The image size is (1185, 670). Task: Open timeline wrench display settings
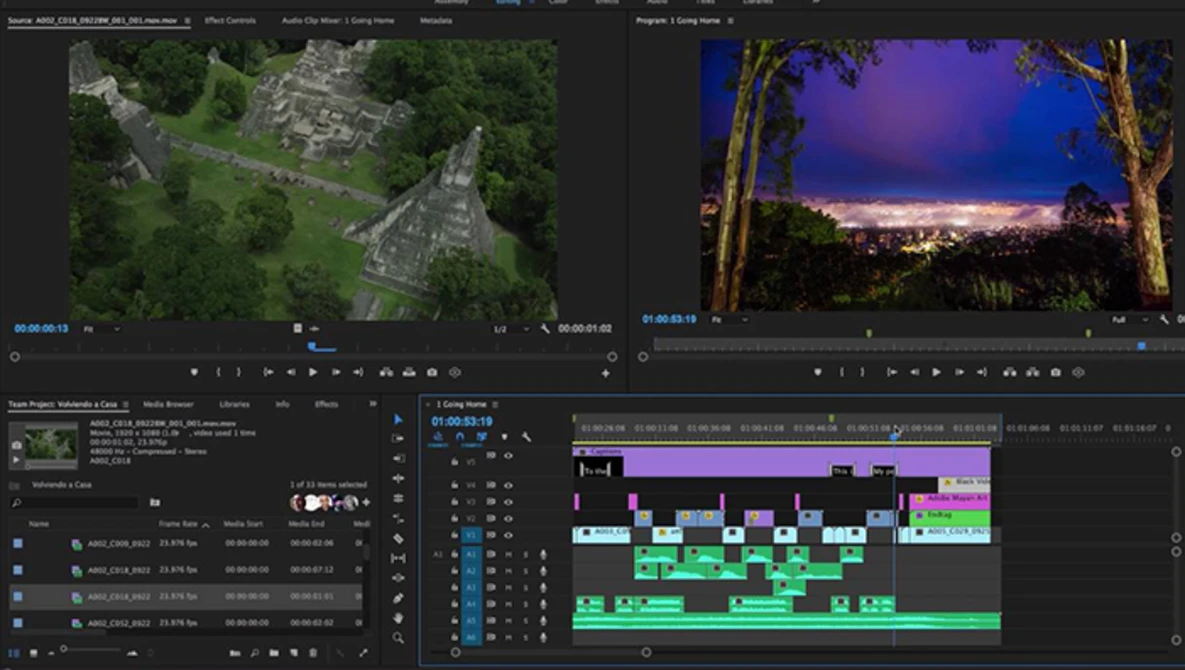[527, 437]
